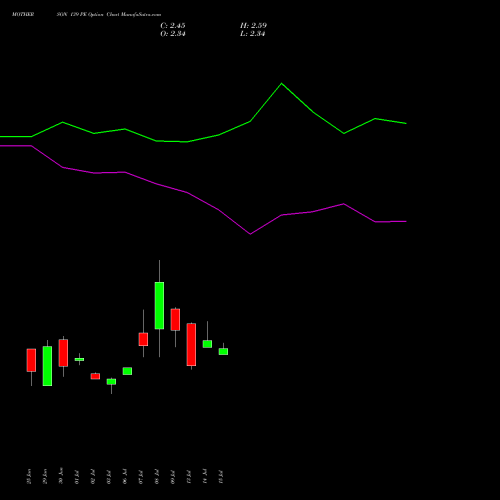Click the MOTHER symbol text in the title

[23, 15]
